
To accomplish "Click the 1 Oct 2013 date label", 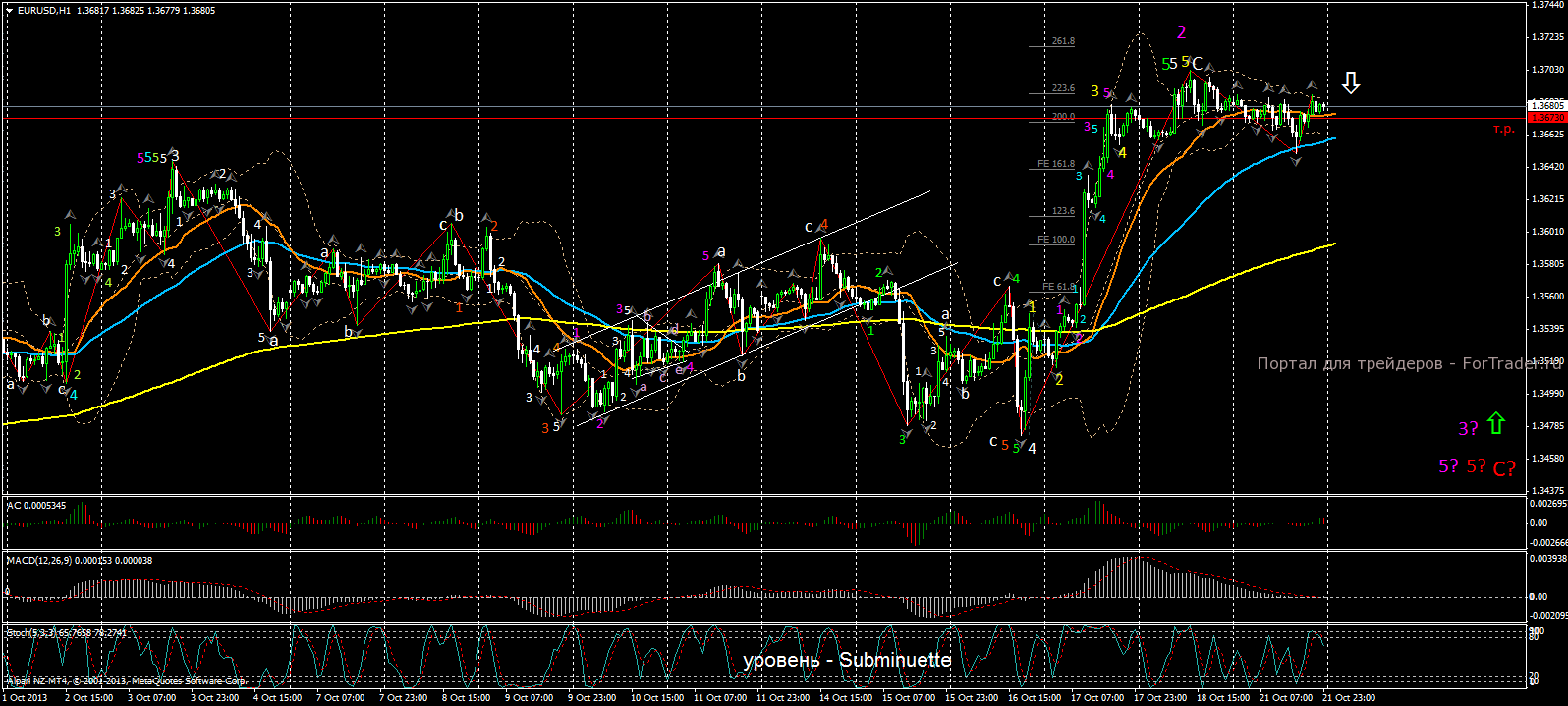I will pos(27,698).
